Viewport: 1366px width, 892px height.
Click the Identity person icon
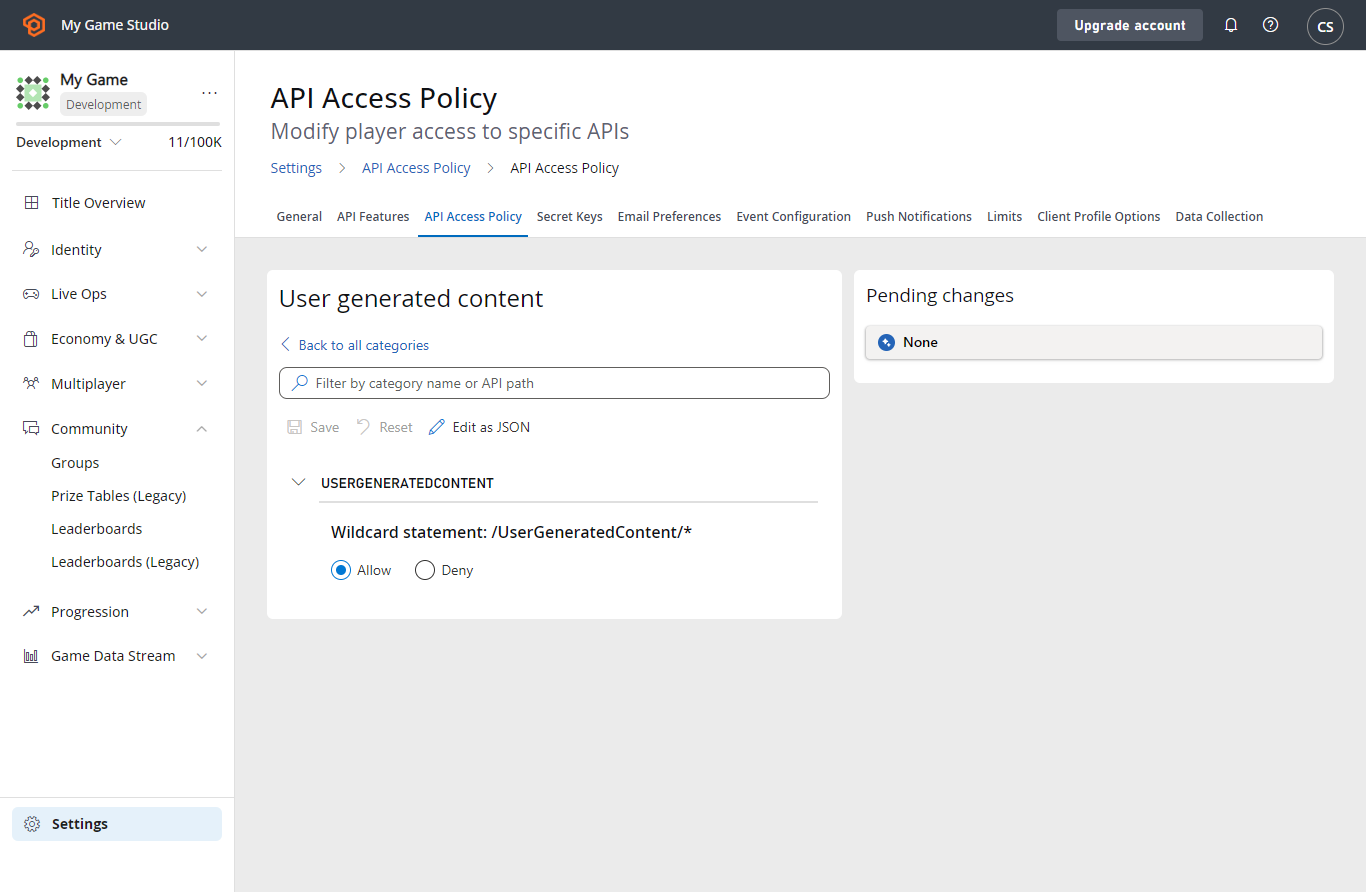click(x=31, y=250)
